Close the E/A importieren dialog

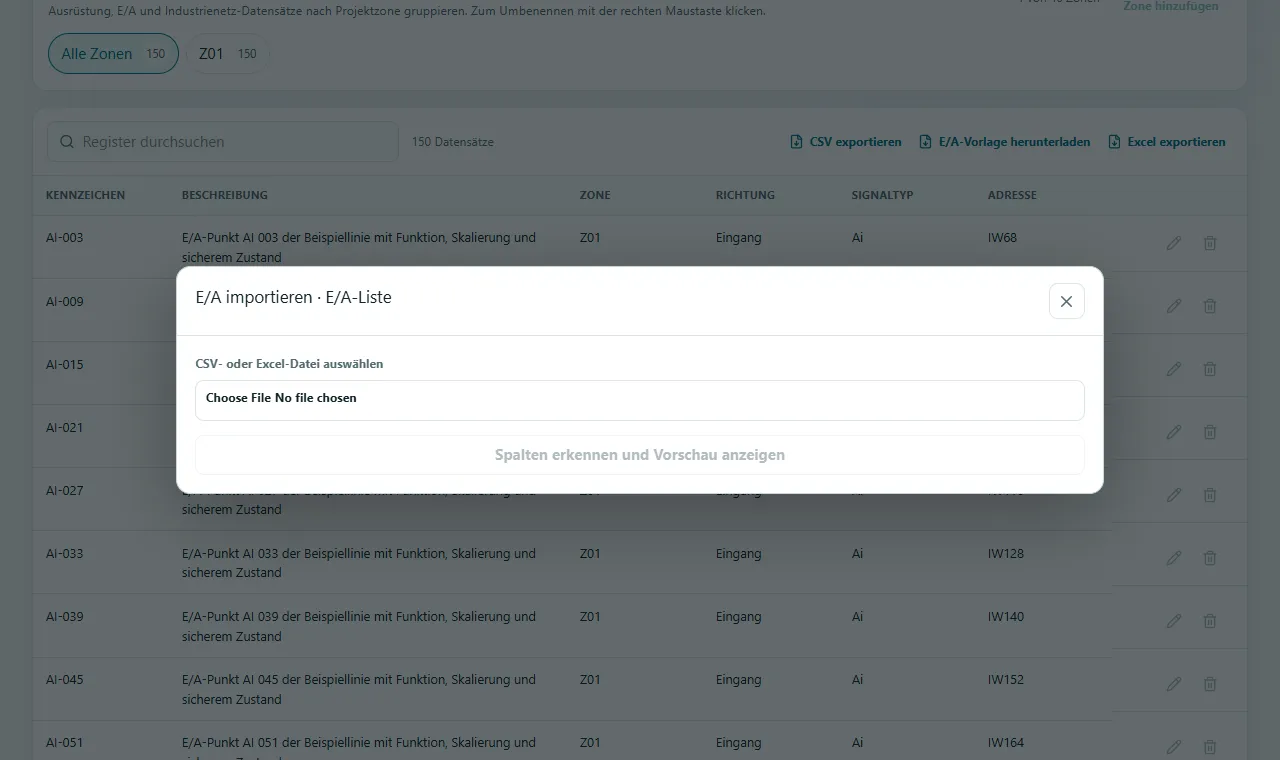coord(1066,301)
